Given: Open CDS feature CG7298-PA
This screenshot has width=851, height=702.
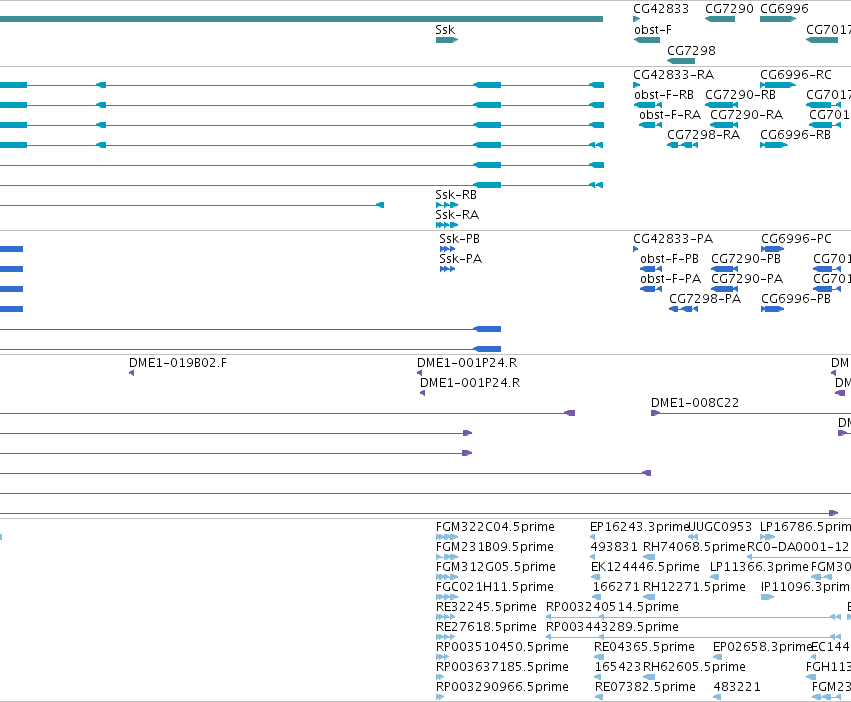Looking at the screenshot, I should tap(704, 299).
